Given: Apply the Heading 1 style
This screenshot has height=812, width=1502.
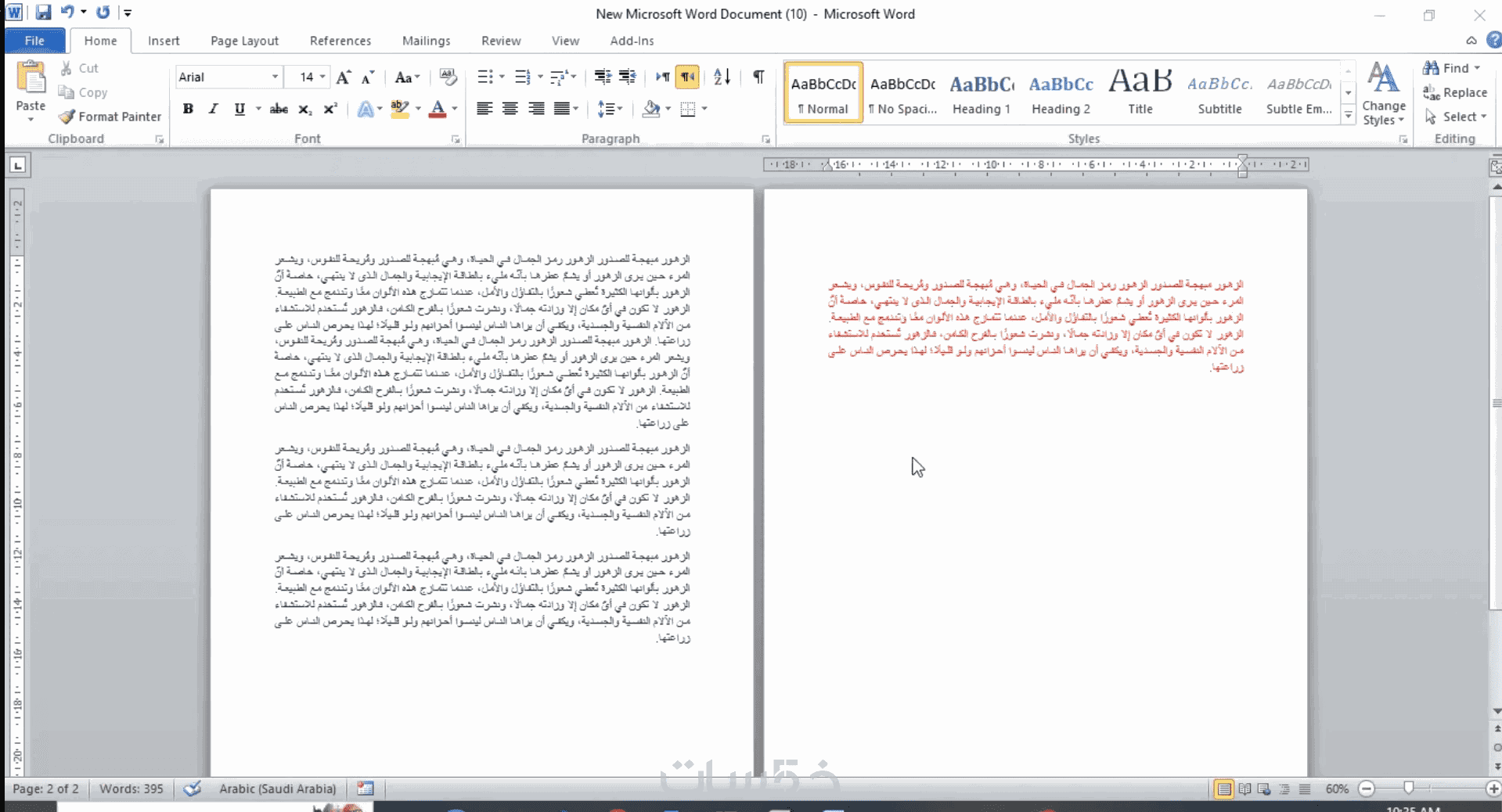Looking at the screenshot, I should click(982, 93).
